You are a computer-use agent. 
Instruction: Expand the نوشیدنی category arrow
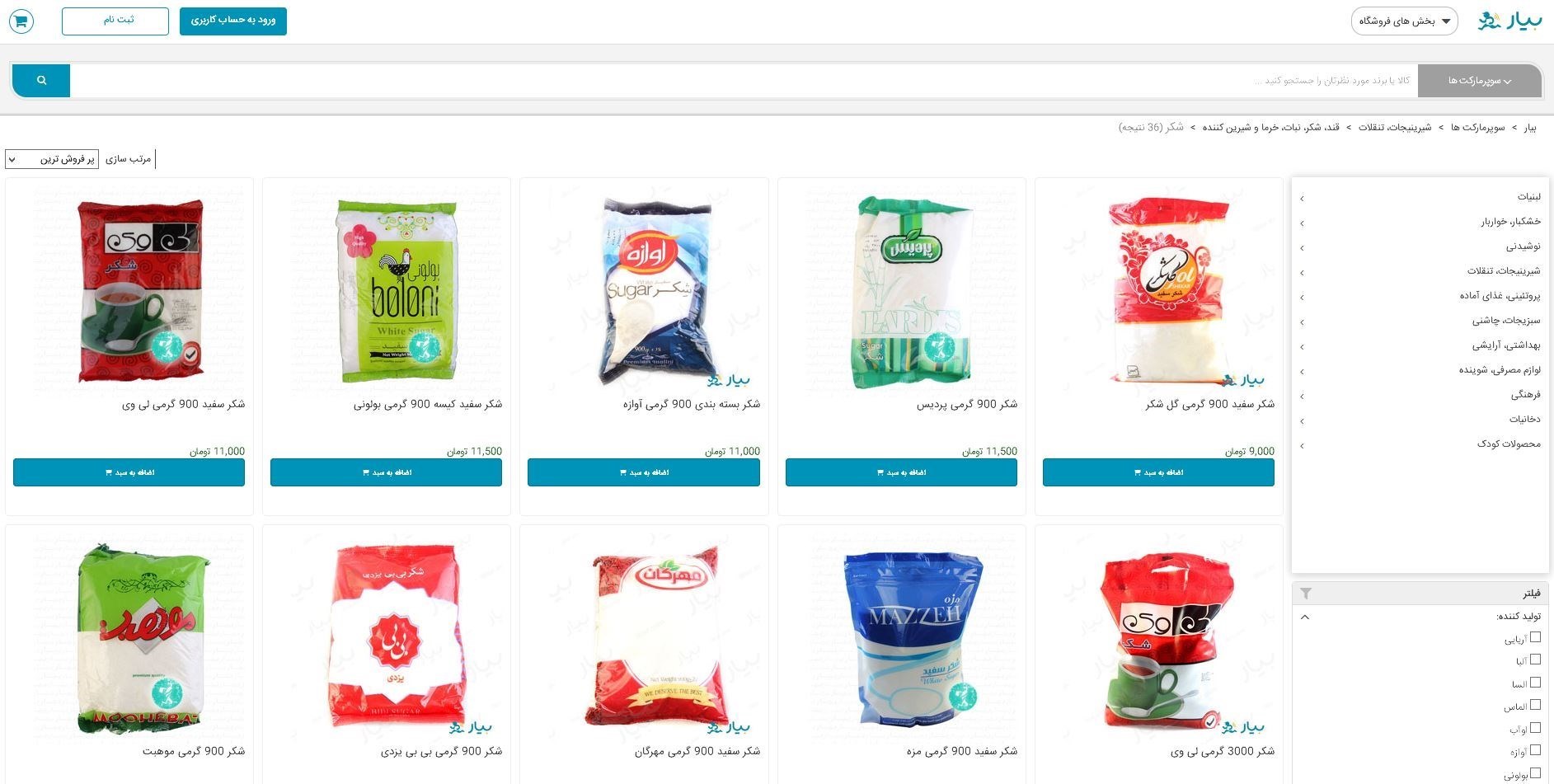point(1302,248)
